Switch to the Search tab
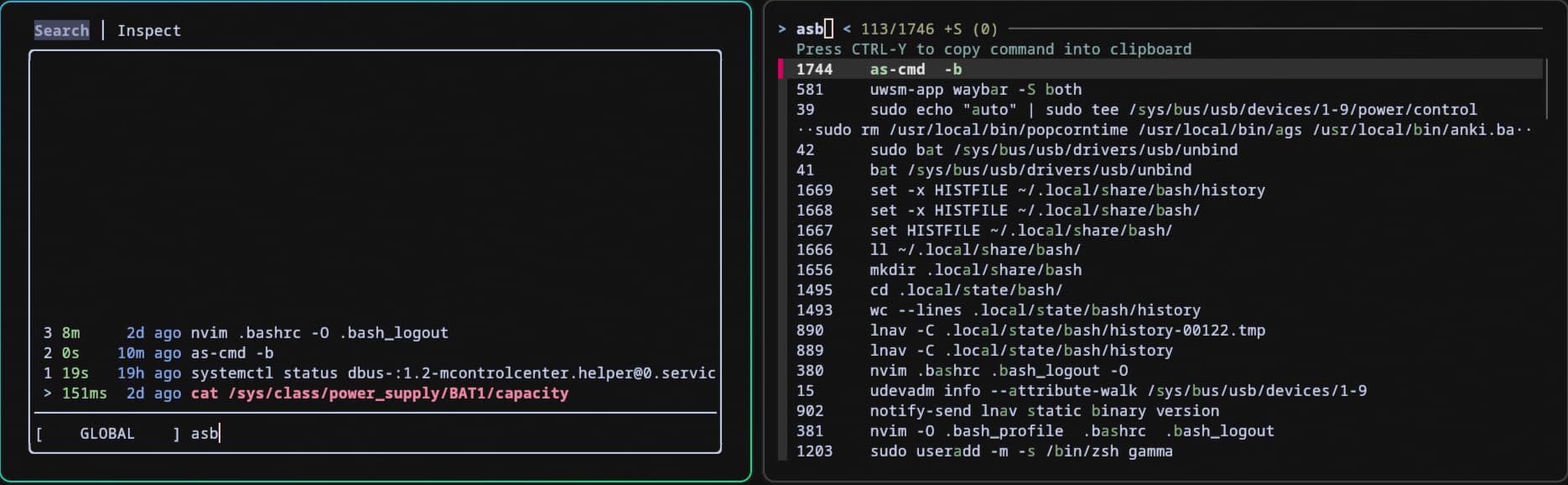The height and width of the screenshot is (485, 1568). [61, 30]
